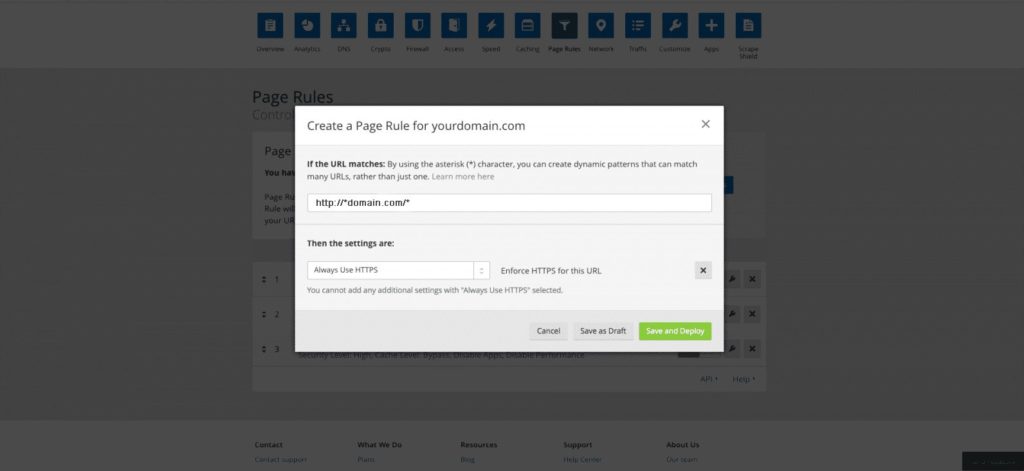Open the Scrape Shield icon

pos(748,25)
